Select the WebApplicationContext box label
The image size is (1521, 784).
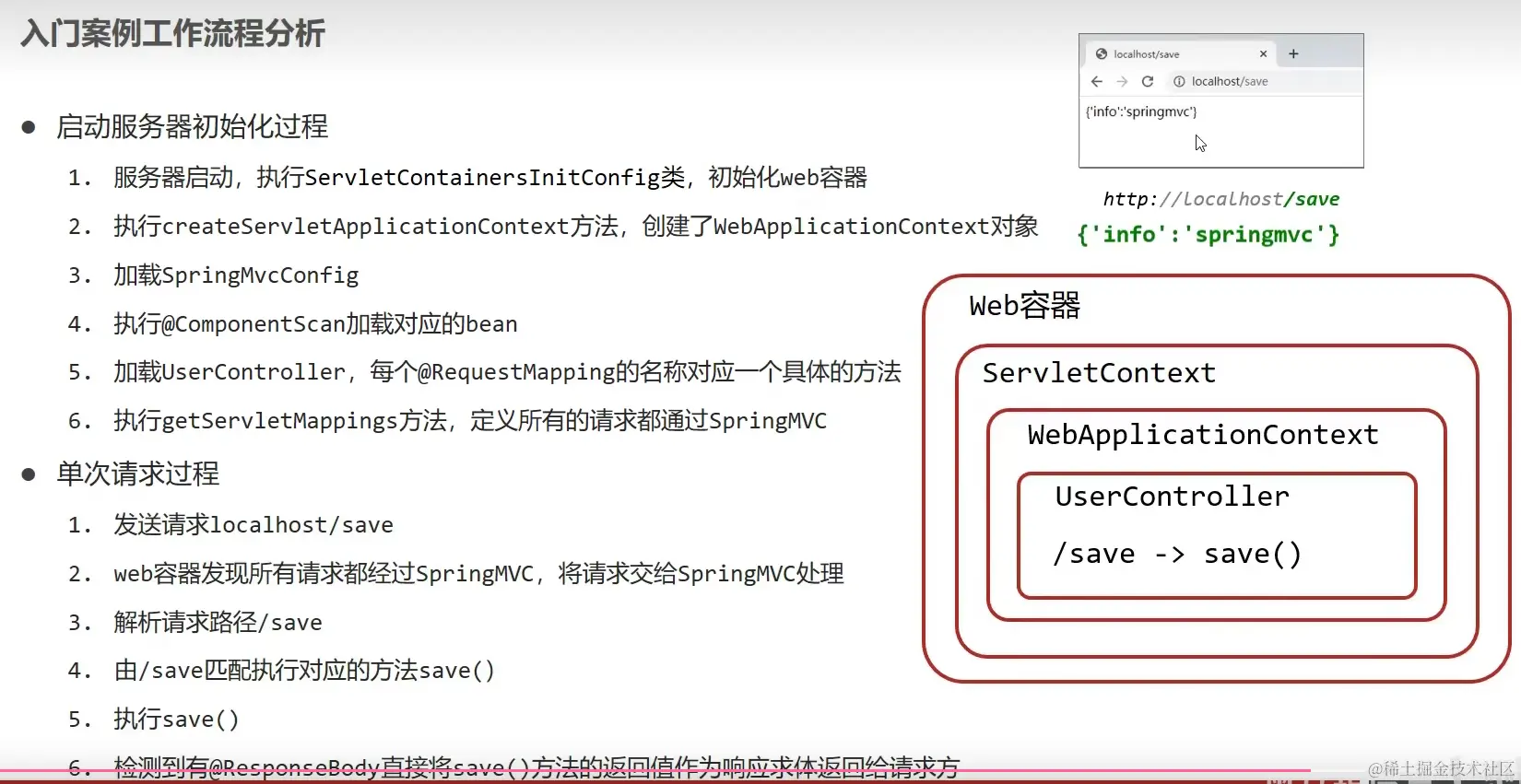pyautogui.click(x=1203, y=435)
